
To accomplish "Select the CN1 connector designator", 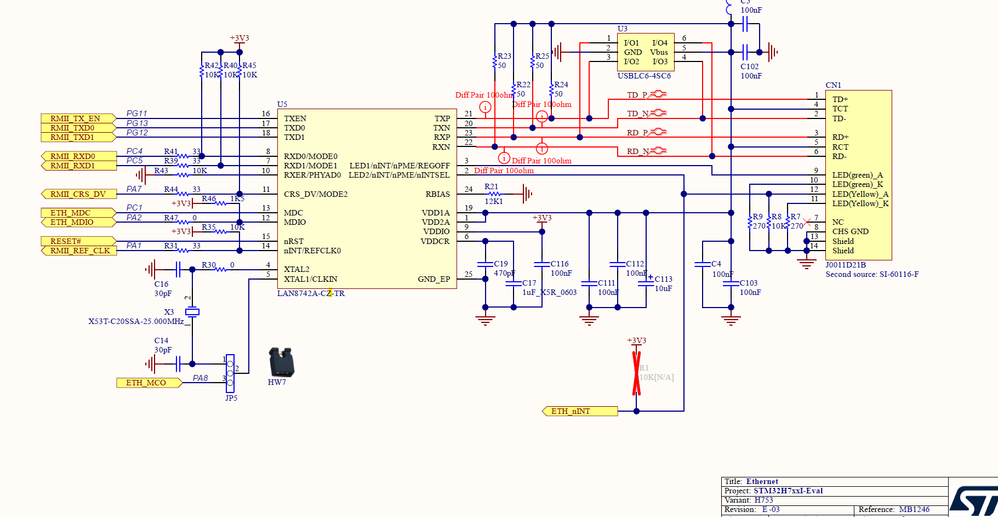I will coord(833,85).
